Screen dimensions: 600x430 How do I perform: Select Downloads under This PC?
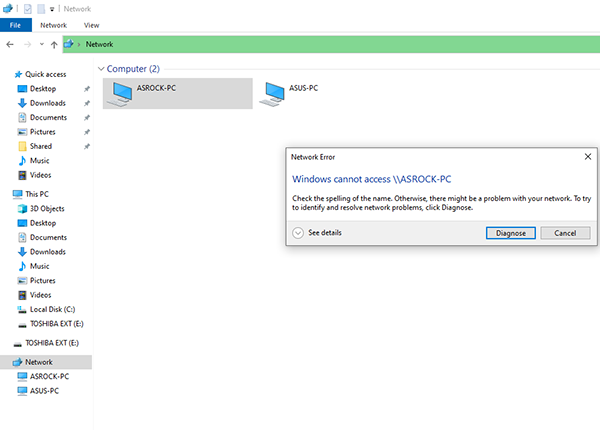pyautogui.click(x=46, y=252)
